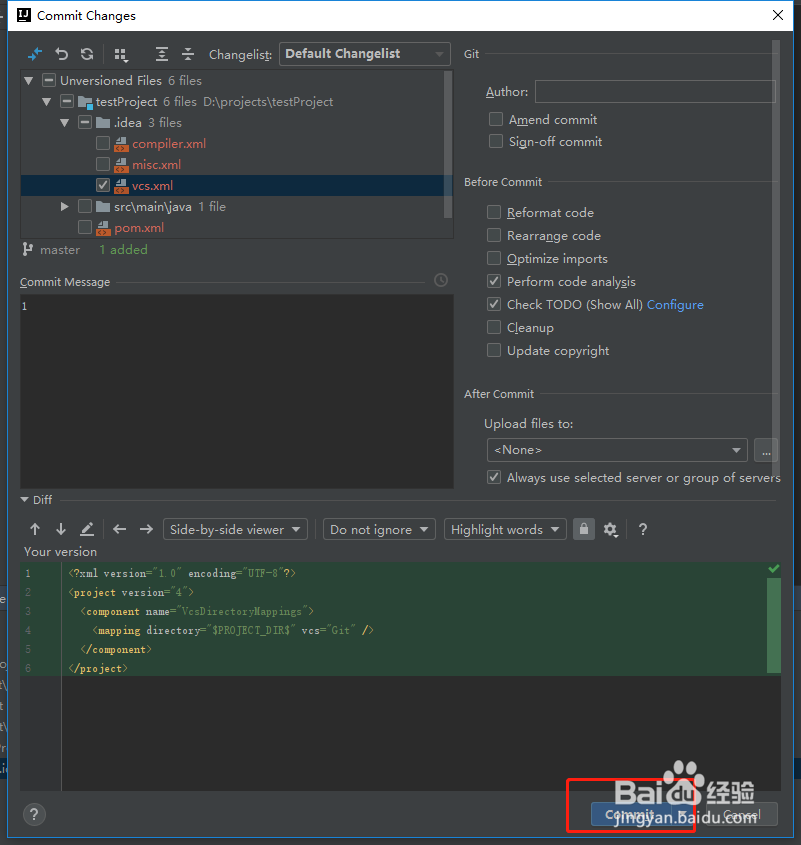The width and height of the screenshot is (801, 845).
Task: Collapse the .idea folder node
Action: coord(65,123)
